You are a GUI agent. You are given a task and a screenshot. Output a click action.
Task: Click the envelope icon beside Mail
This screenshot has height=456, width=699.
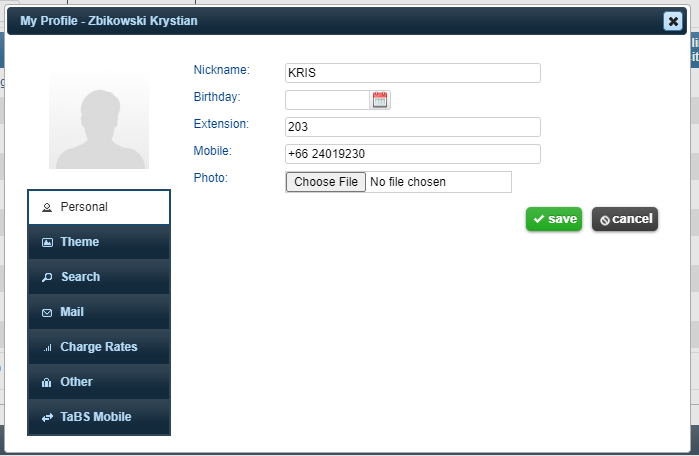click(47, 312)
